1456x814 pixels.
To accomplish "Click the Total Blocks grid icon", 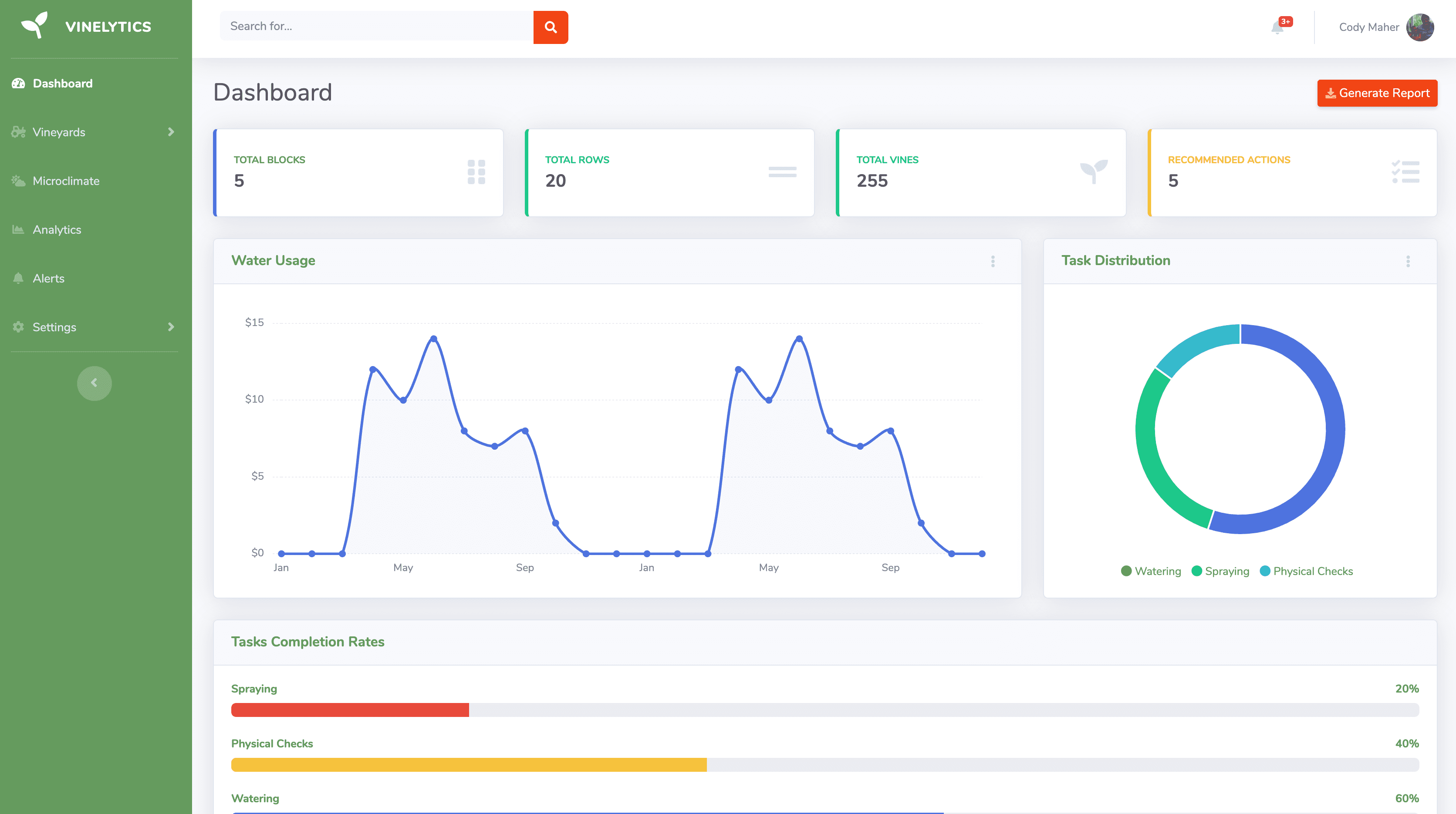I will [x=476, y=172].
